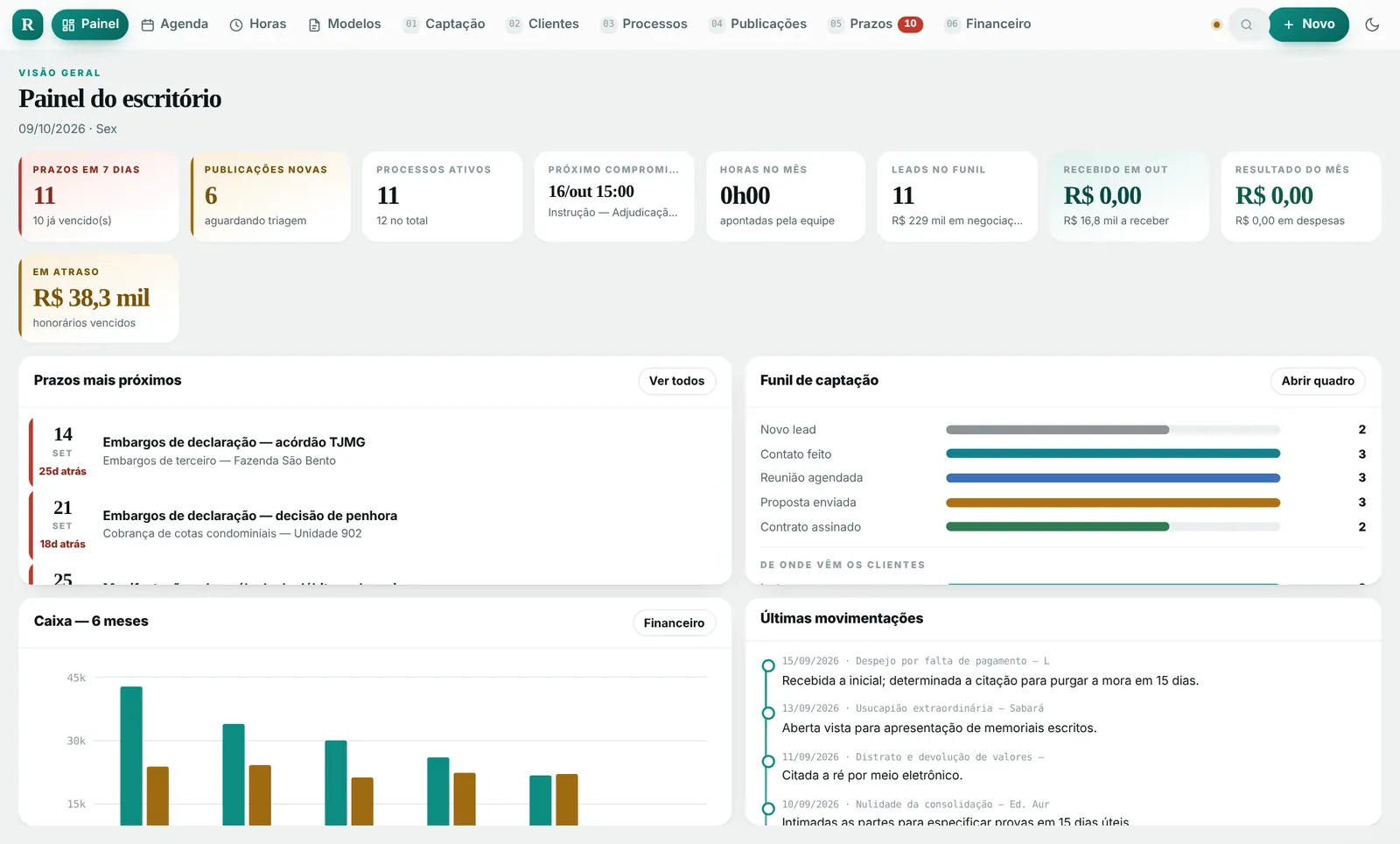Screen dimensions: 1400x844
Task: Open the Publicações novas card
Action: (x=270, y=196)
